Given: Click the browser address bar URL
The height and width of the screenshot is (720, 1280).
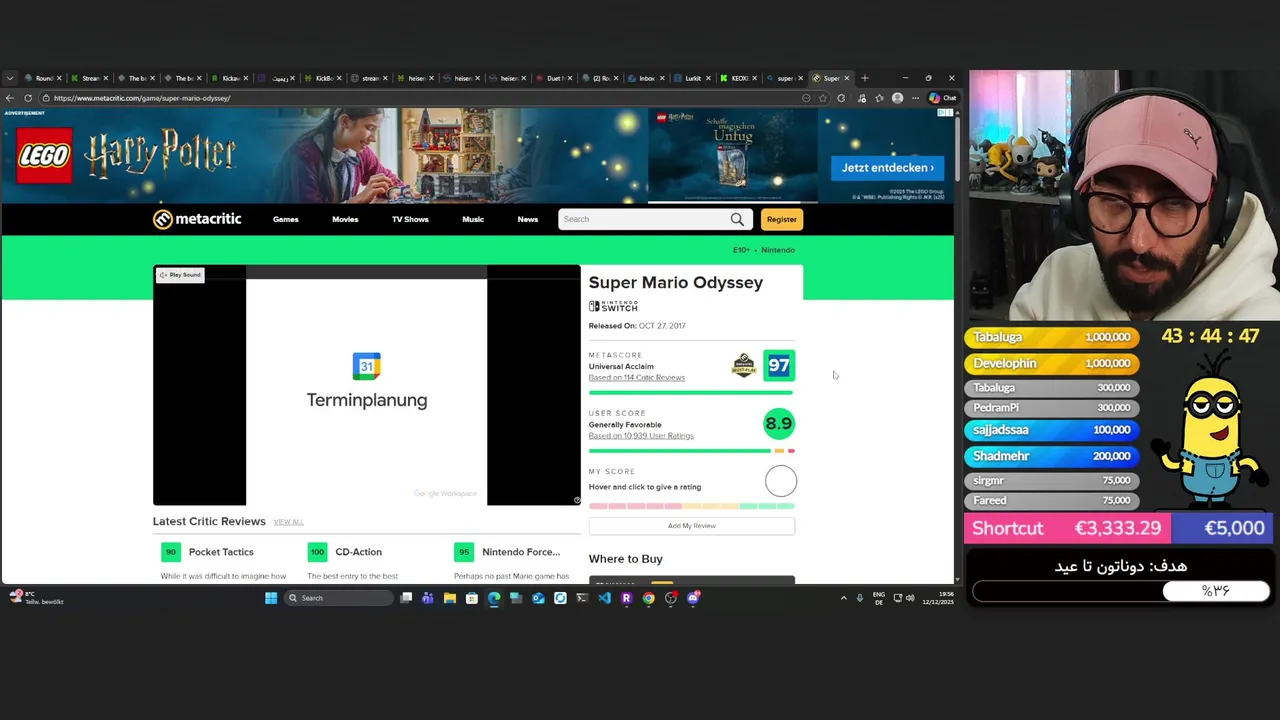Looking at the screenshot, I should (x=142, y=98).
